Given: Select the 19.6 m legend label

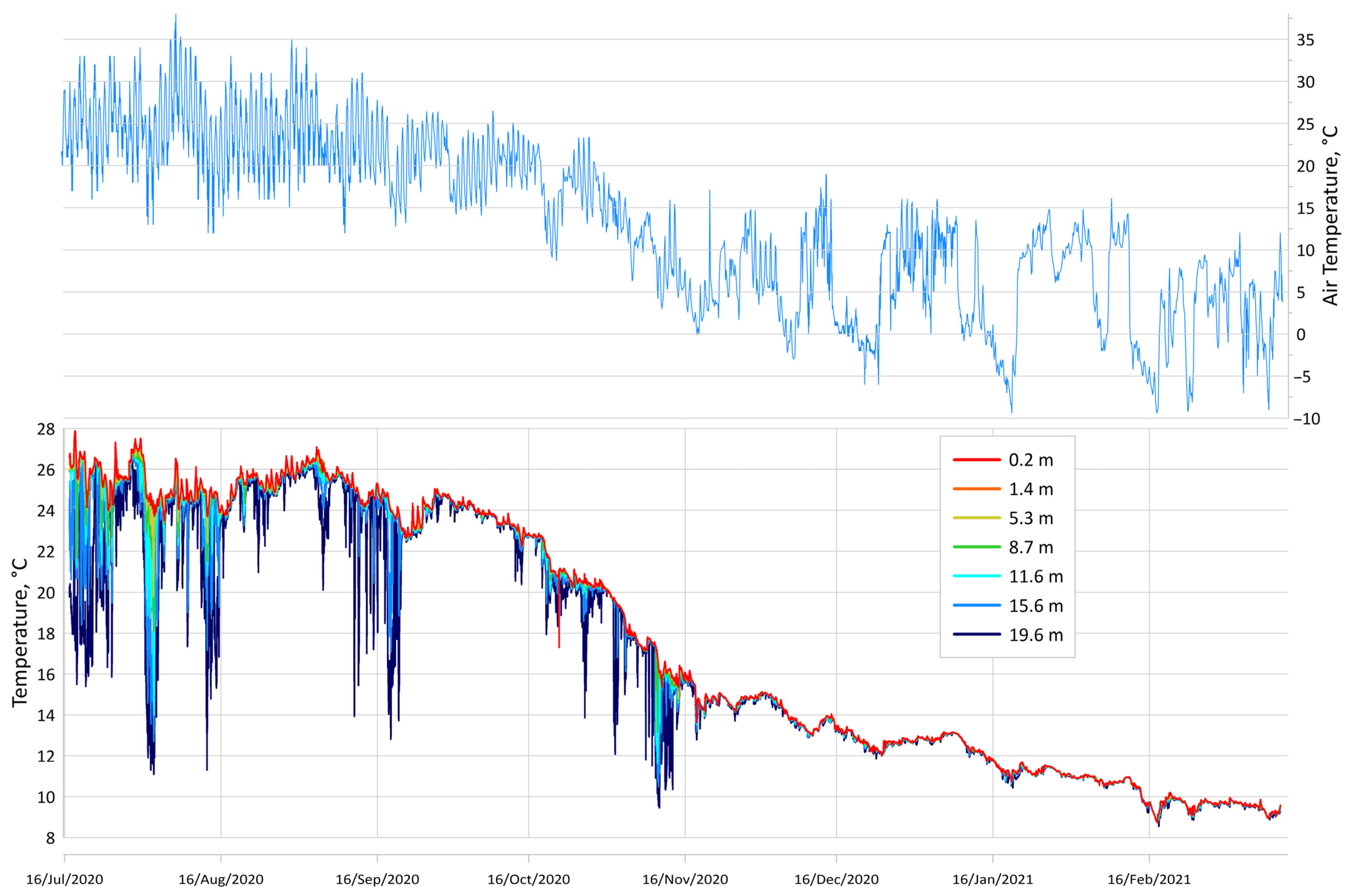Looking at the screenshot, I should [1035, 635].
